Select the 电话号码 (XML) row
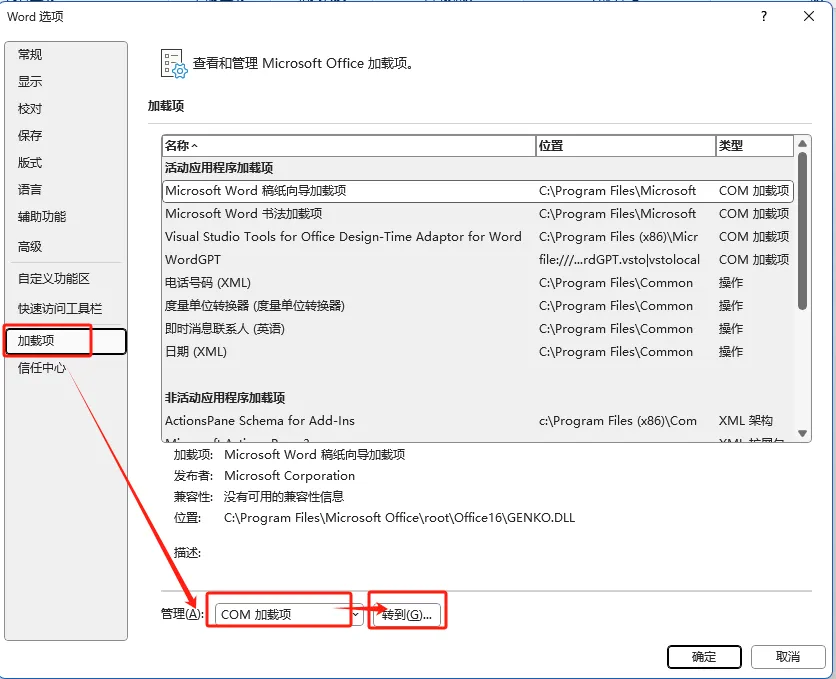 [x=478, y=282]
